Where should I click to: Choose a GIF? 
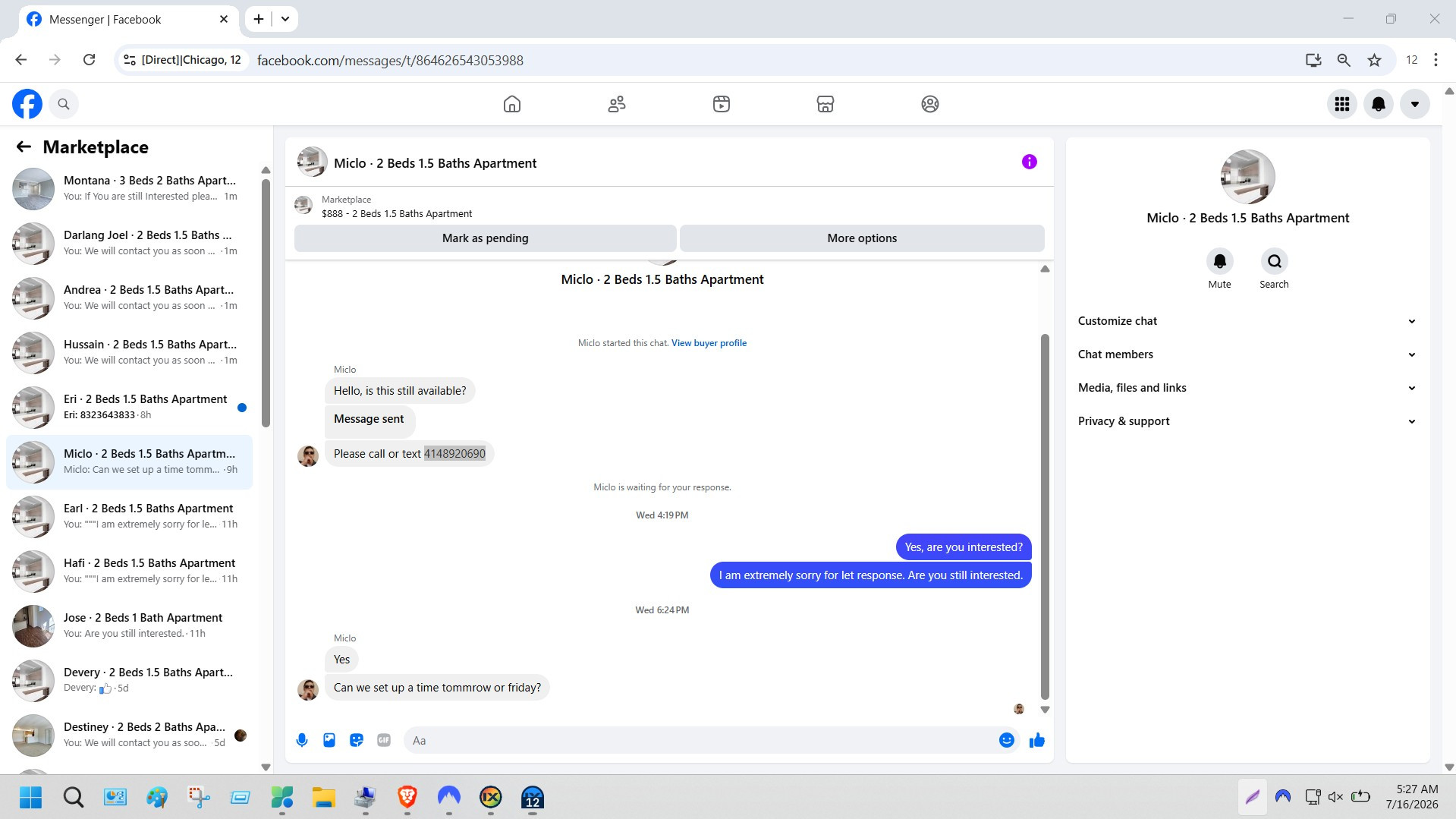click(384, 740)
